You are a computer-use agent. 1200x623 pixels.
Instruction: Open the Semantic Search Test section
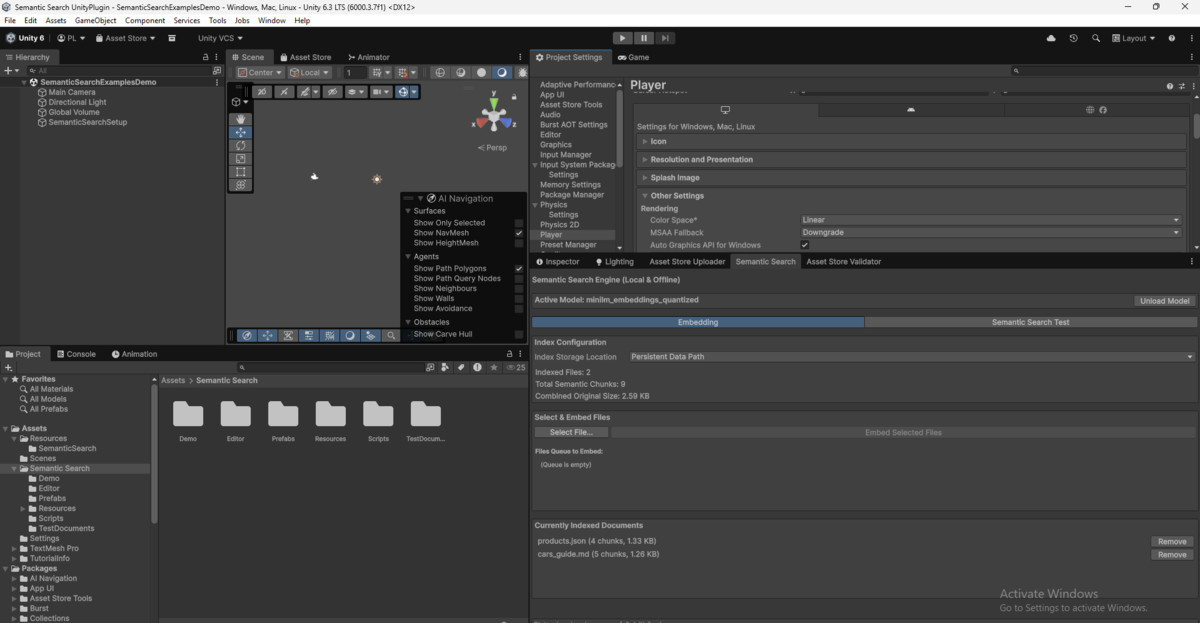(1030, 322)
